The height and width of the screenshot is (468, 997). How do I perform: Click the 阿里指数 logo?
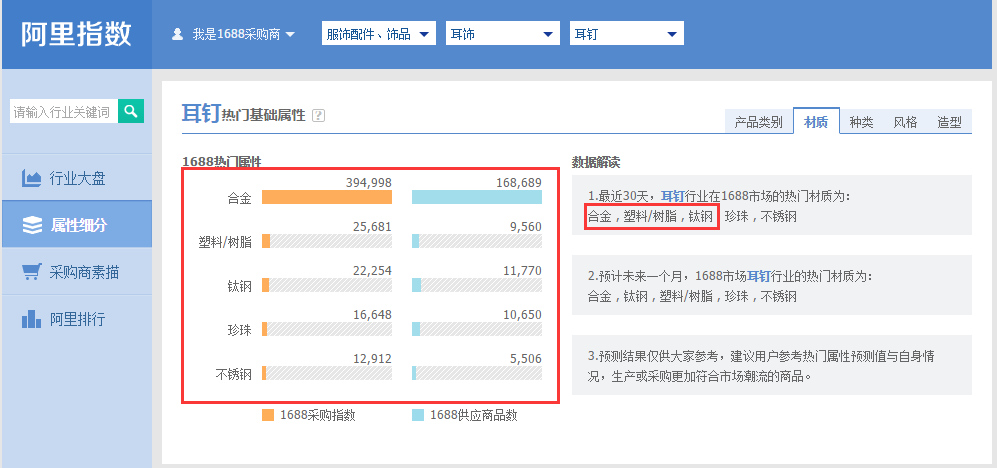tap(76, 34)
